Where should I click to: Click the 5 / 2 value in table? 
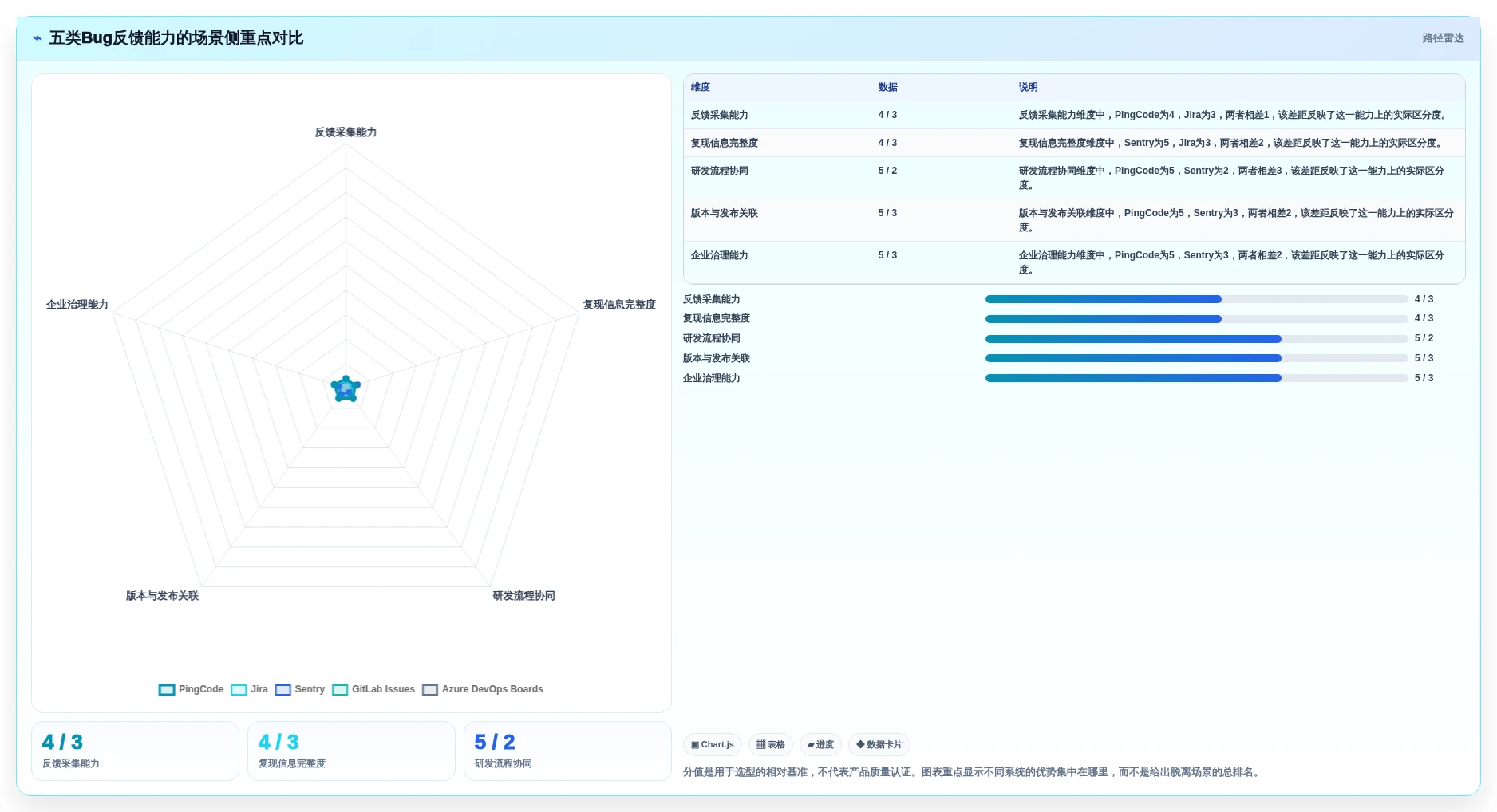(887, 171)
